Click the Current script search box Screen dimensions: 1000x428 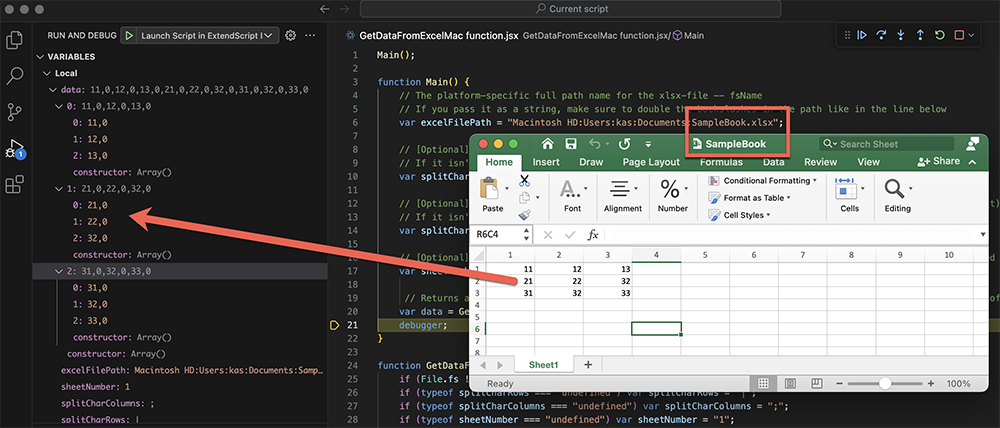tap(570, 9)
